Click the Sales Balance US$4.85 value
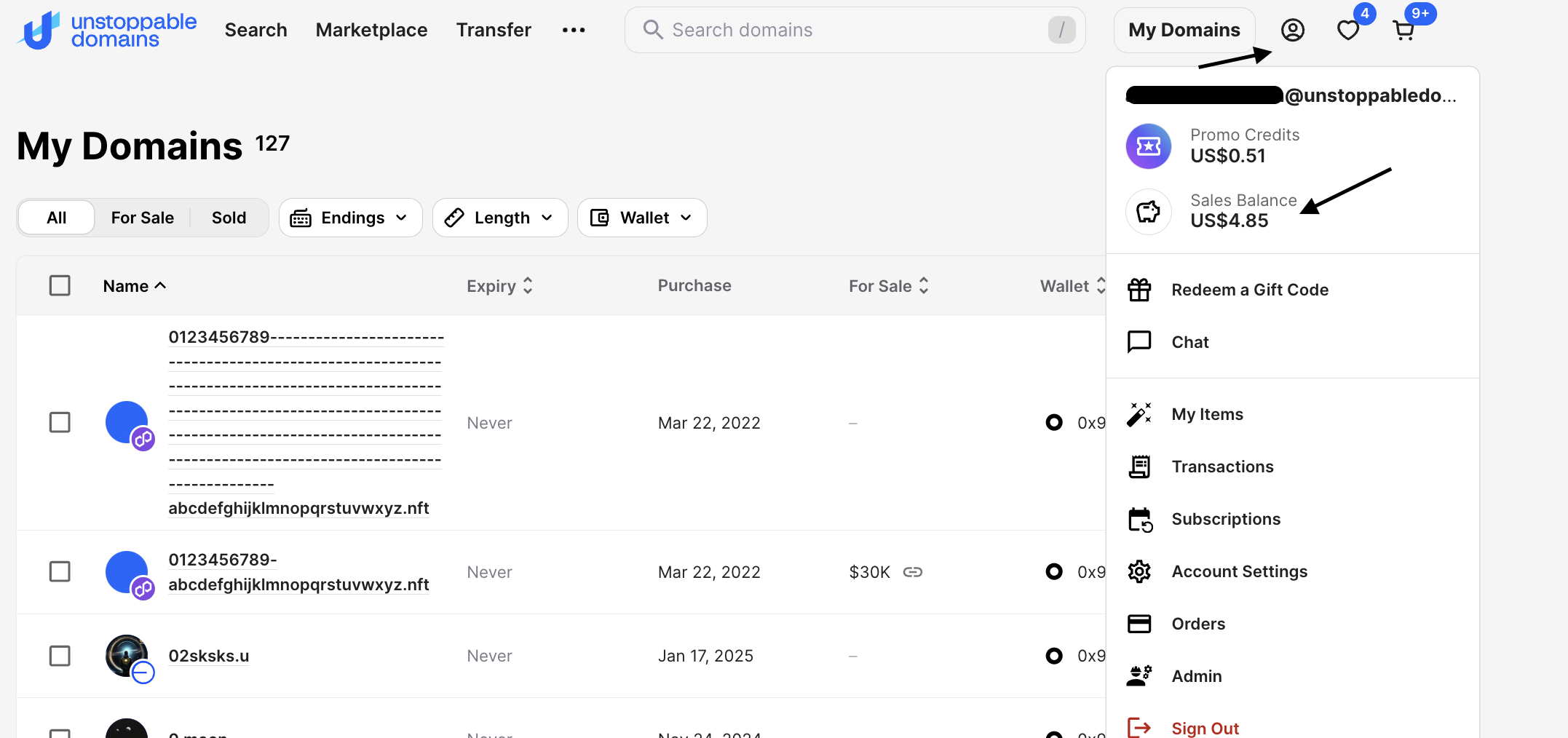 click(1230, 221)
